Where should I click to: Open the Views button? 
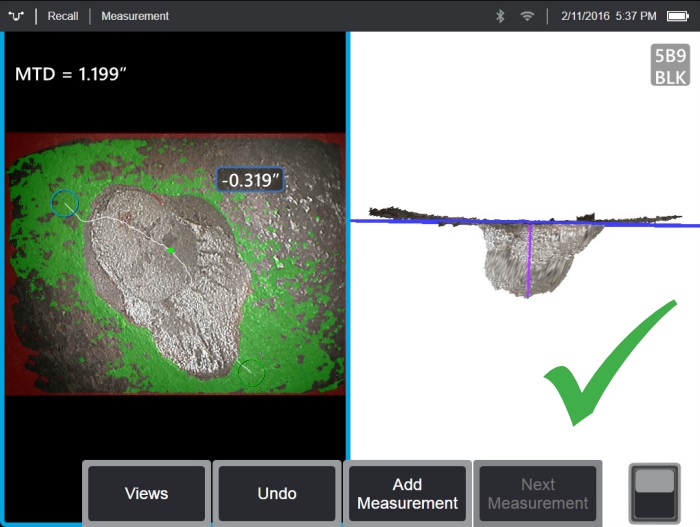146,493
